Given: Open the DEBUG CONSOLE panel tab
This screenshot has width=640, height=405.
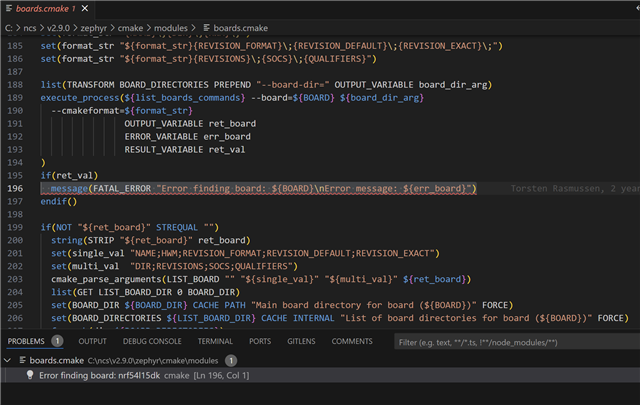Looking at the screenshot, I should click(x=152, y=341).
